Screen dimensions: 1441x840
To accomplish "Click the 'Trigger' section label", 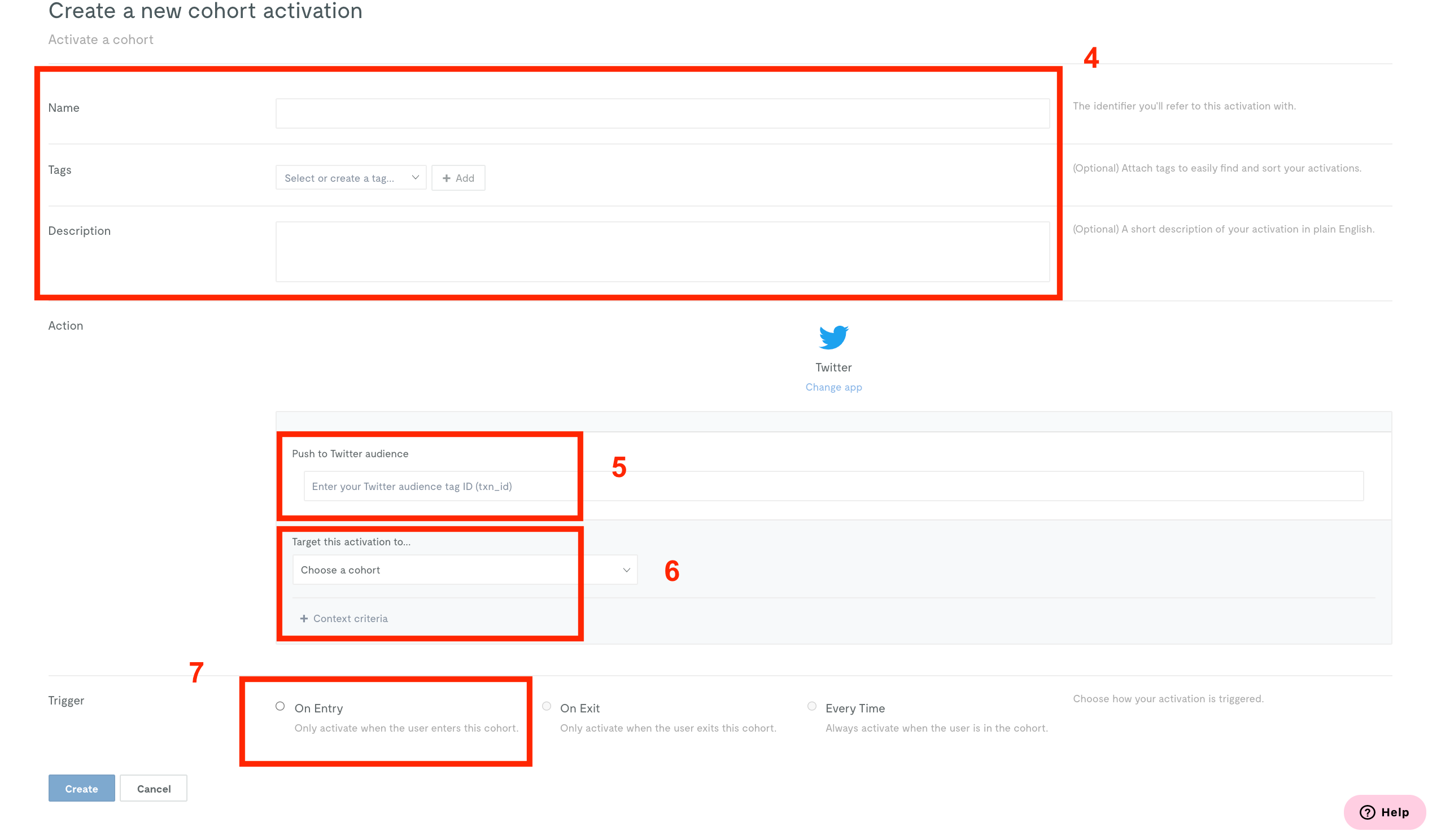I will tap(66, 701).
